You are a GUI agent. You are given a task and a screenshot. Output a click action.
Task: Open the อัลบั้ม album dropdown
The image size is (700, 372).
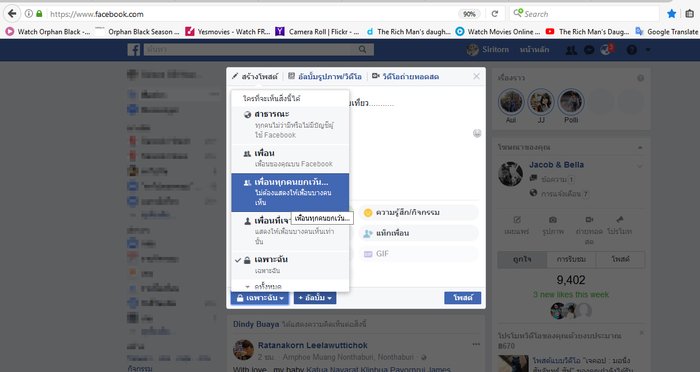tap(315, 298)
